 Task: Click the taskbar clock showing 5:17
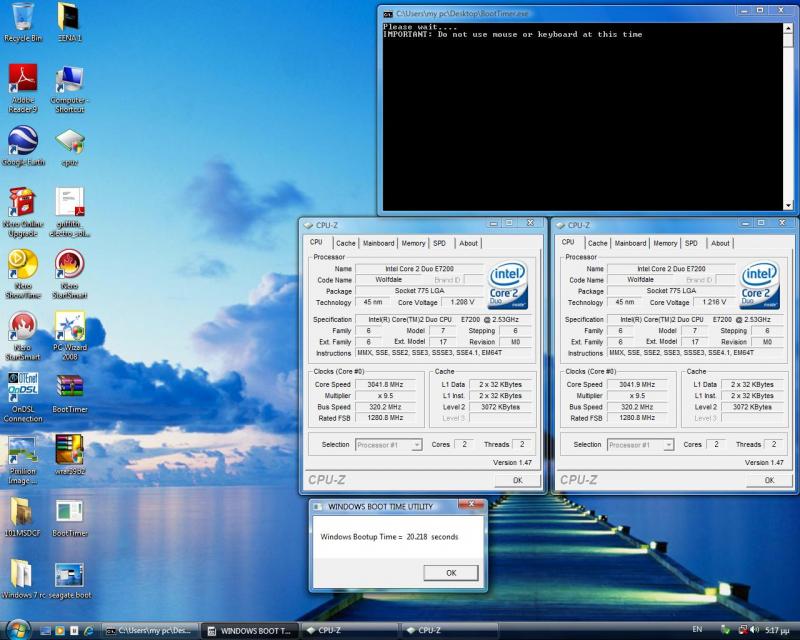click(x=777, y=630)
